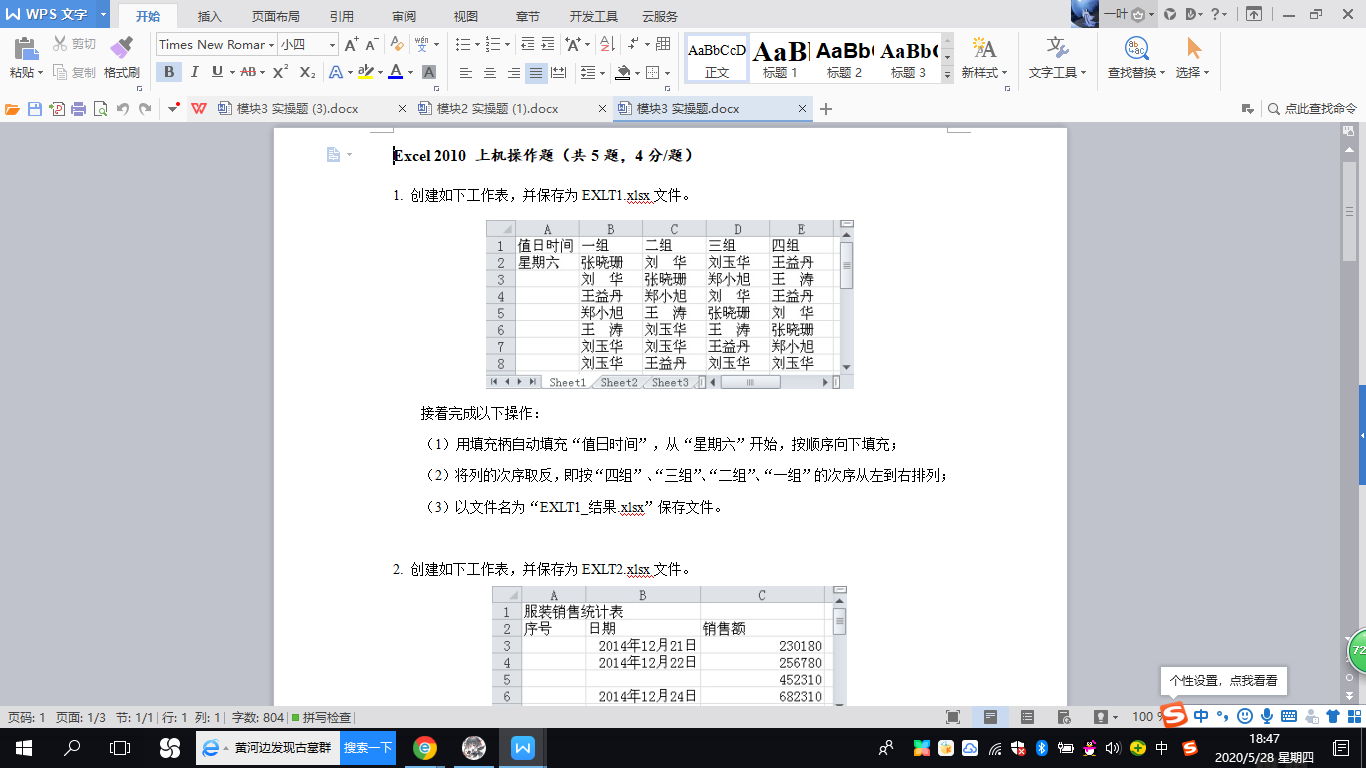Screen dimensions: 1366x768
Task: Click the Superscript X² icon
Action: point(281,72)
